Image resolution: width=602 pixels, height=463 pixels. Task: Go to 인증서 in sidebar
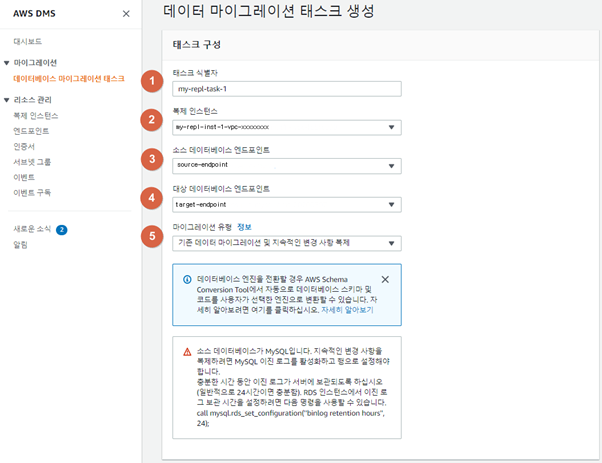(x=24, y=146)
